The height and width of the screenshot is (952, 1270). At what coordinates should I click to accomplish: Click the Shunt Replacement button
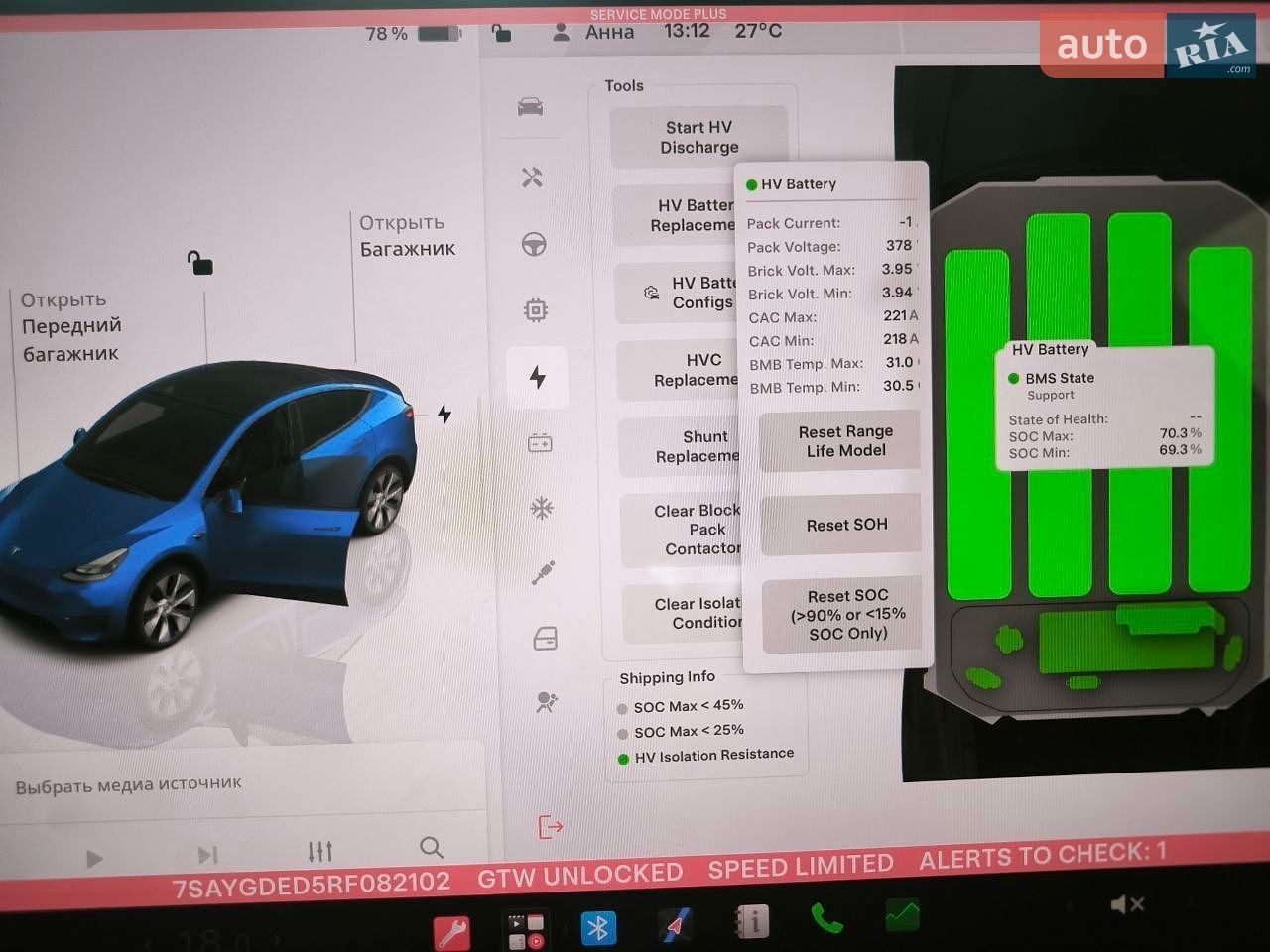pos(682,446)
